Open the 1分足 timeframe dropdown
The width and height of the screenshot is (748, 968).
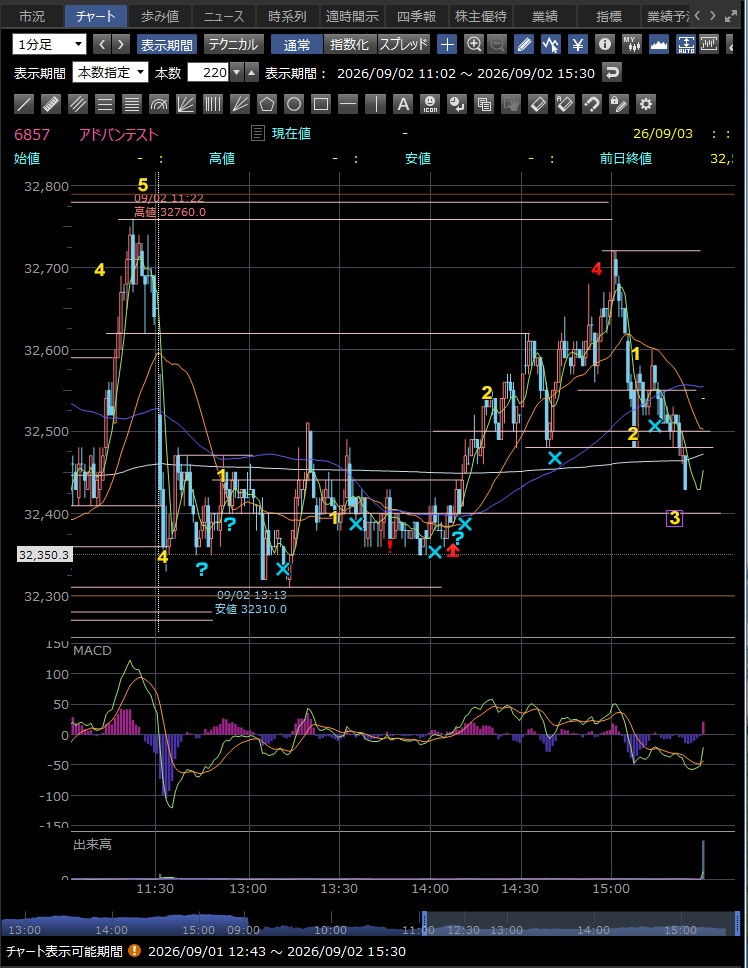(49, 44)
